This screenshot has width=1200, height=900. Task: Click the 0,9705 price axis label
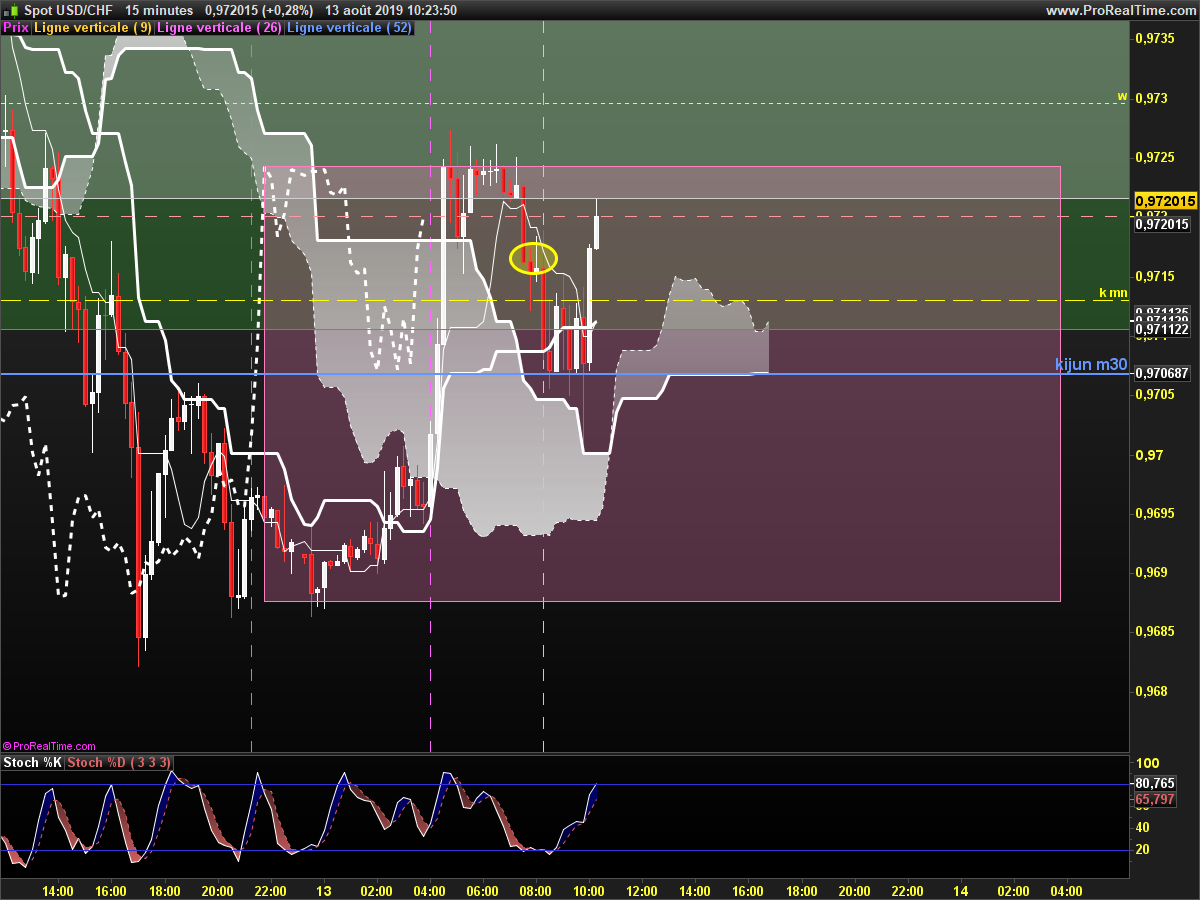(1155, 395)
